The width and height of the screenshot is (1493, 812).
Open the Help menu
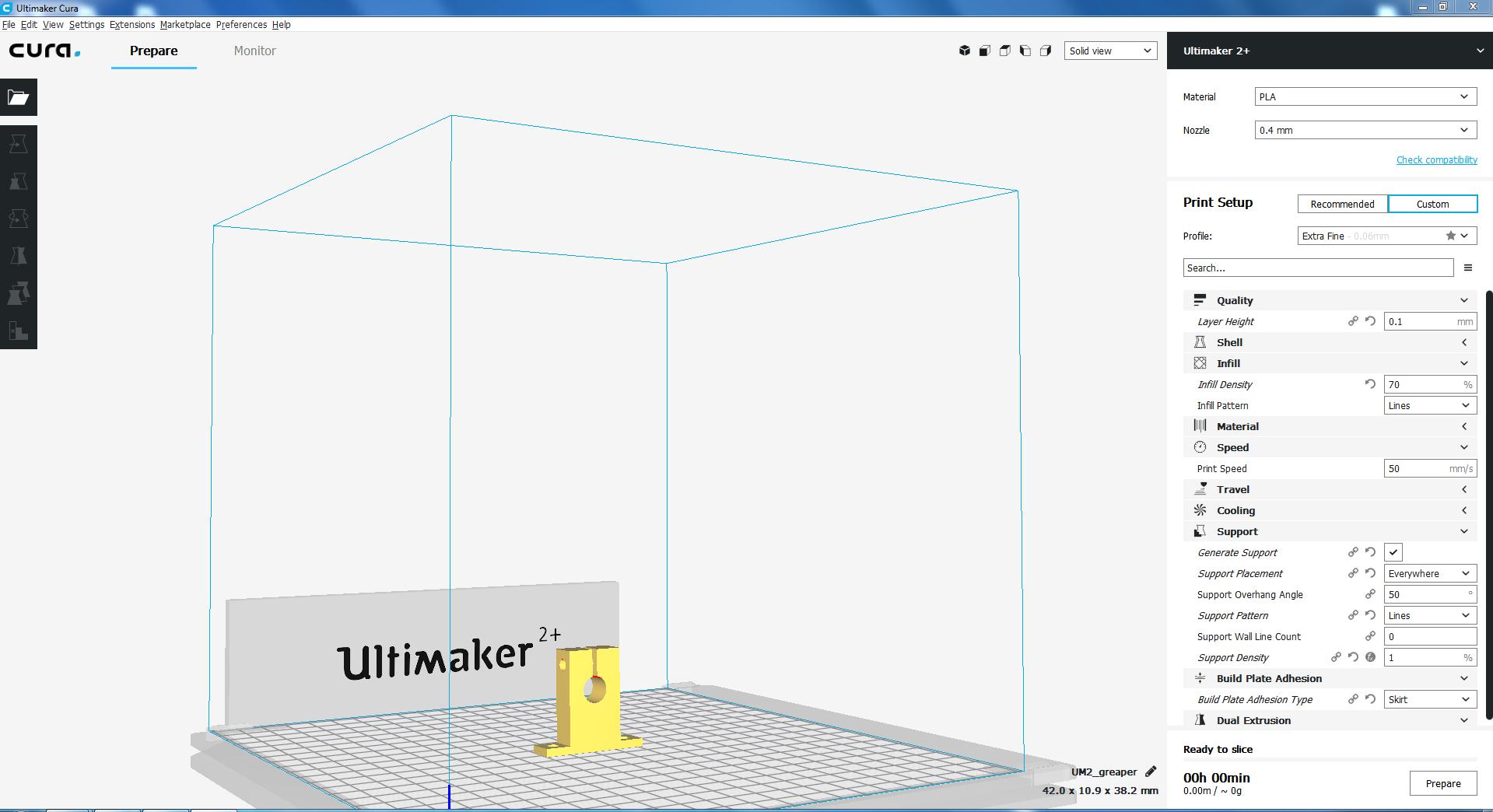282,25
